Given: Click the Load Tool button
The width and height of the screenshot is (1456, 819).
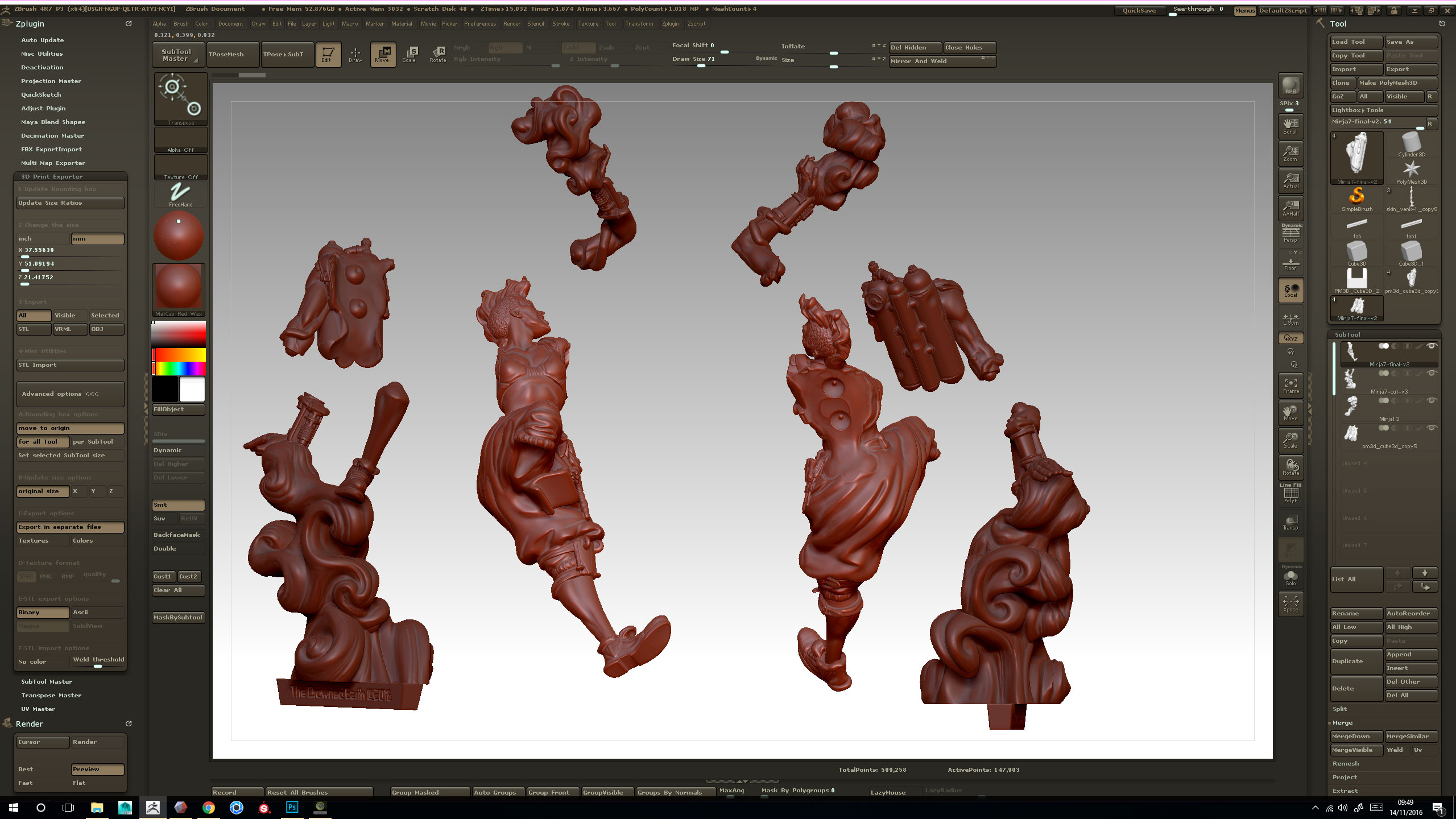Looking at the screenshot, I should tap(1356, 42).
